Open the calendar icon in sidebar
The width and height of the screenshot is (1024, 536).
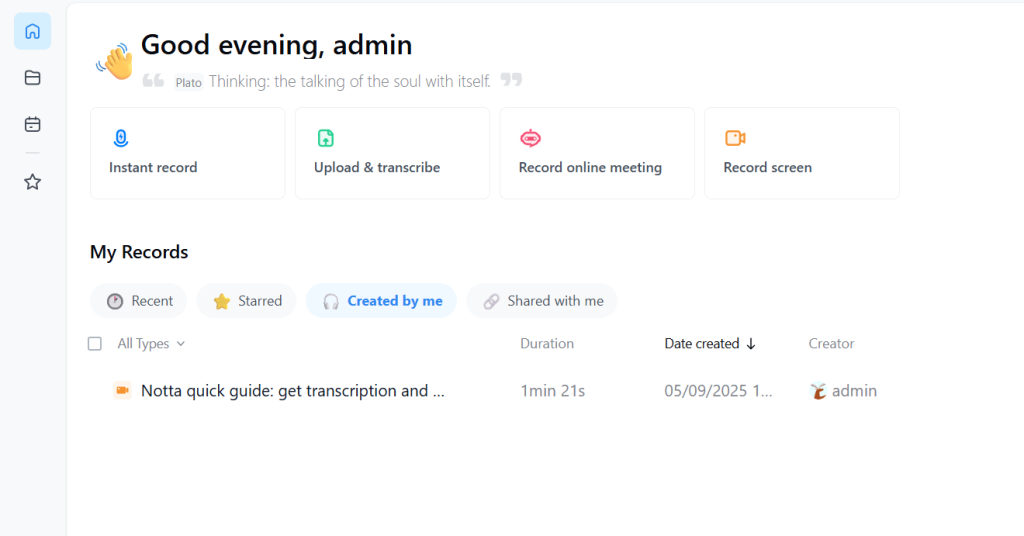33,124
